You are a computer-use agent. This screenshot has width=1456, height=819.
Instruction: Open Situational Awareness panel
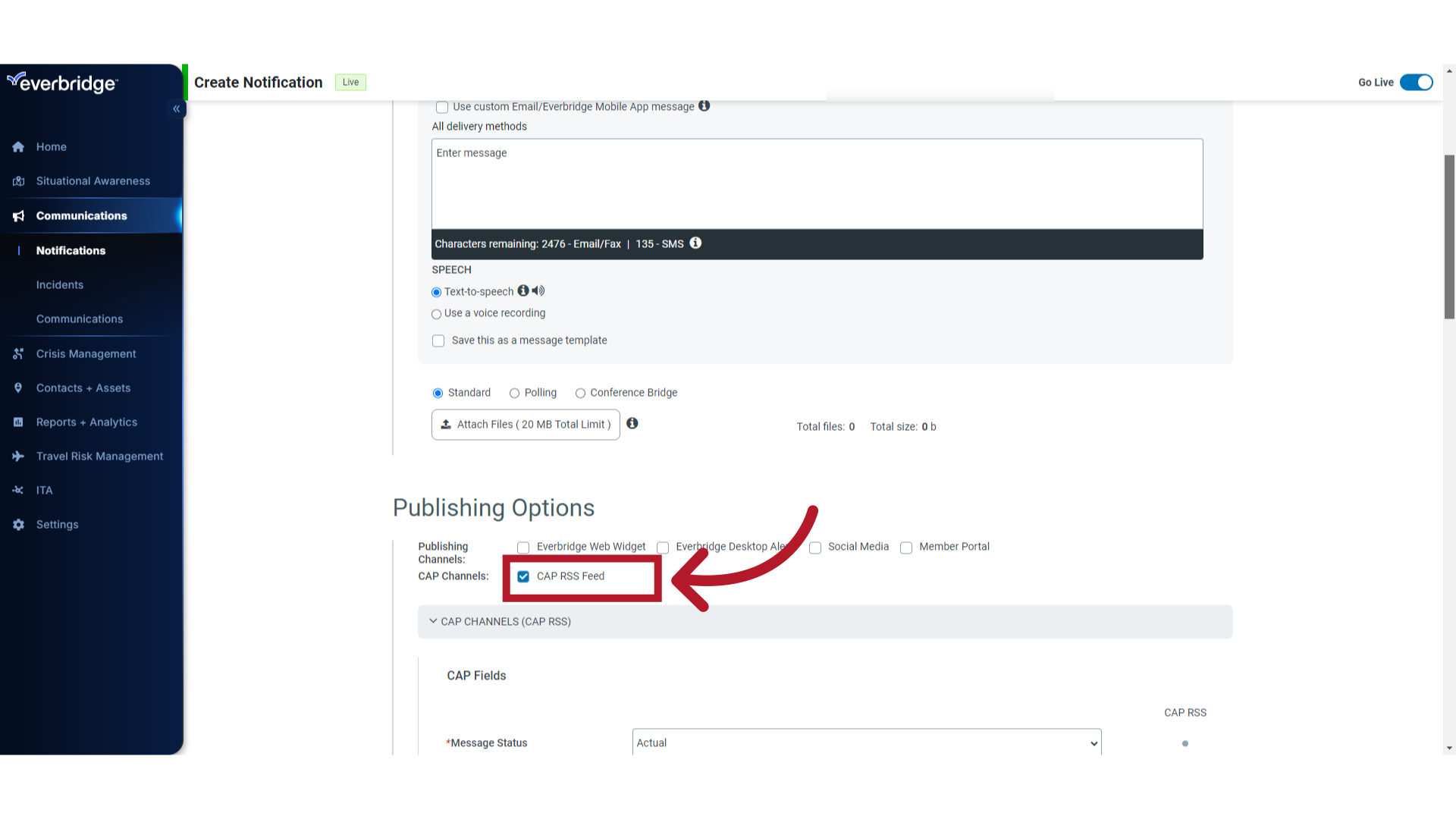pos(92,181)
